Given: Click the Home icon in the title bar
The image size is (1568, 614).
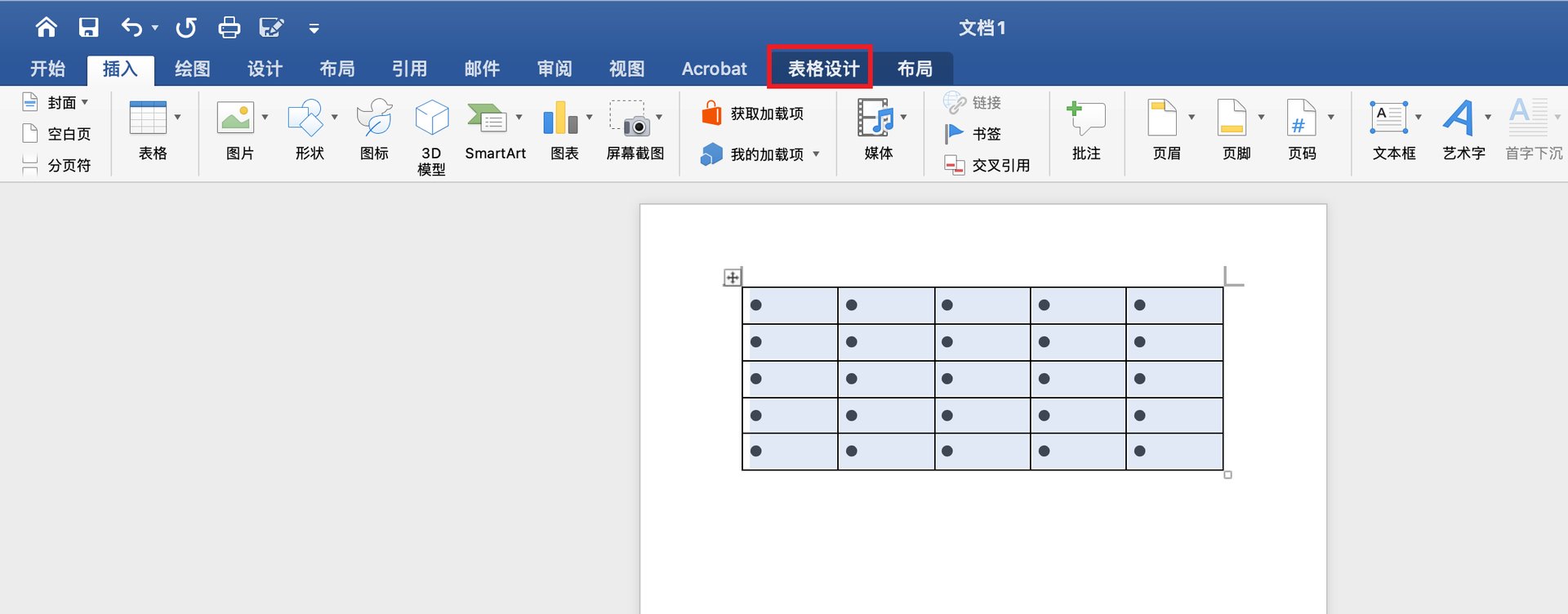Looking at the screenshot, I should (x=47, y=28).
